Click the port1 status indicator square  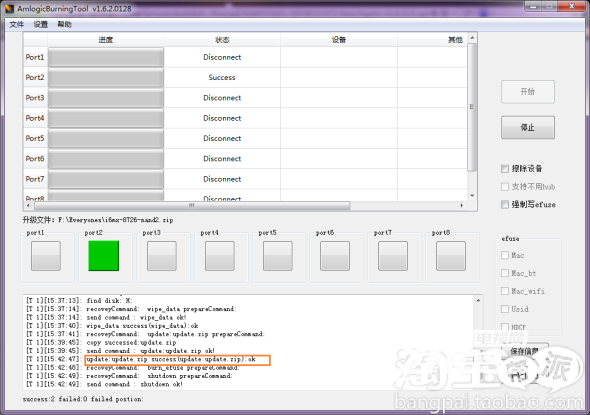pos(46,256)
